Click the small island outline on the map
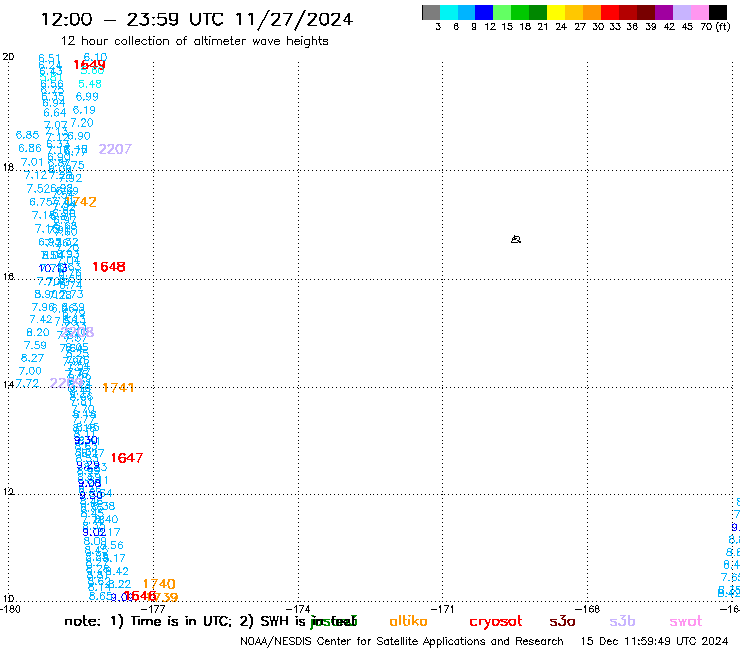This screenshot has width=740, height=650. click(516, 239)
